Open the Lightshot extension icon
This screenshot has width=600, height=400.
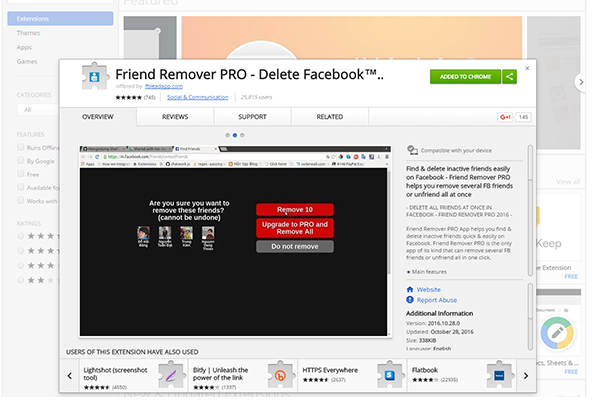[171, 375]
